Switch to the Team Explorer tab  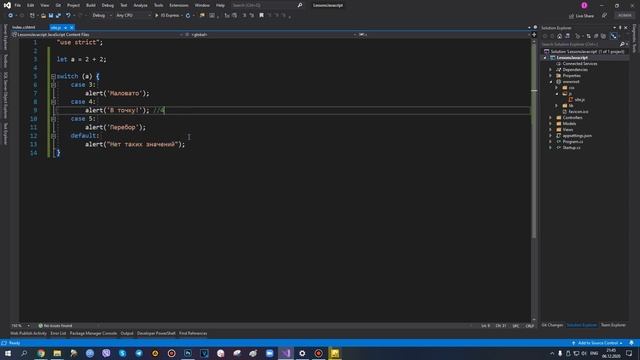[613, 325]
